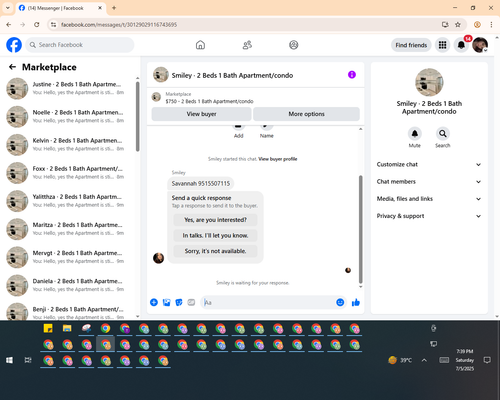
Task: Open the Friends icon in top navigation
Action: [247, 45]
